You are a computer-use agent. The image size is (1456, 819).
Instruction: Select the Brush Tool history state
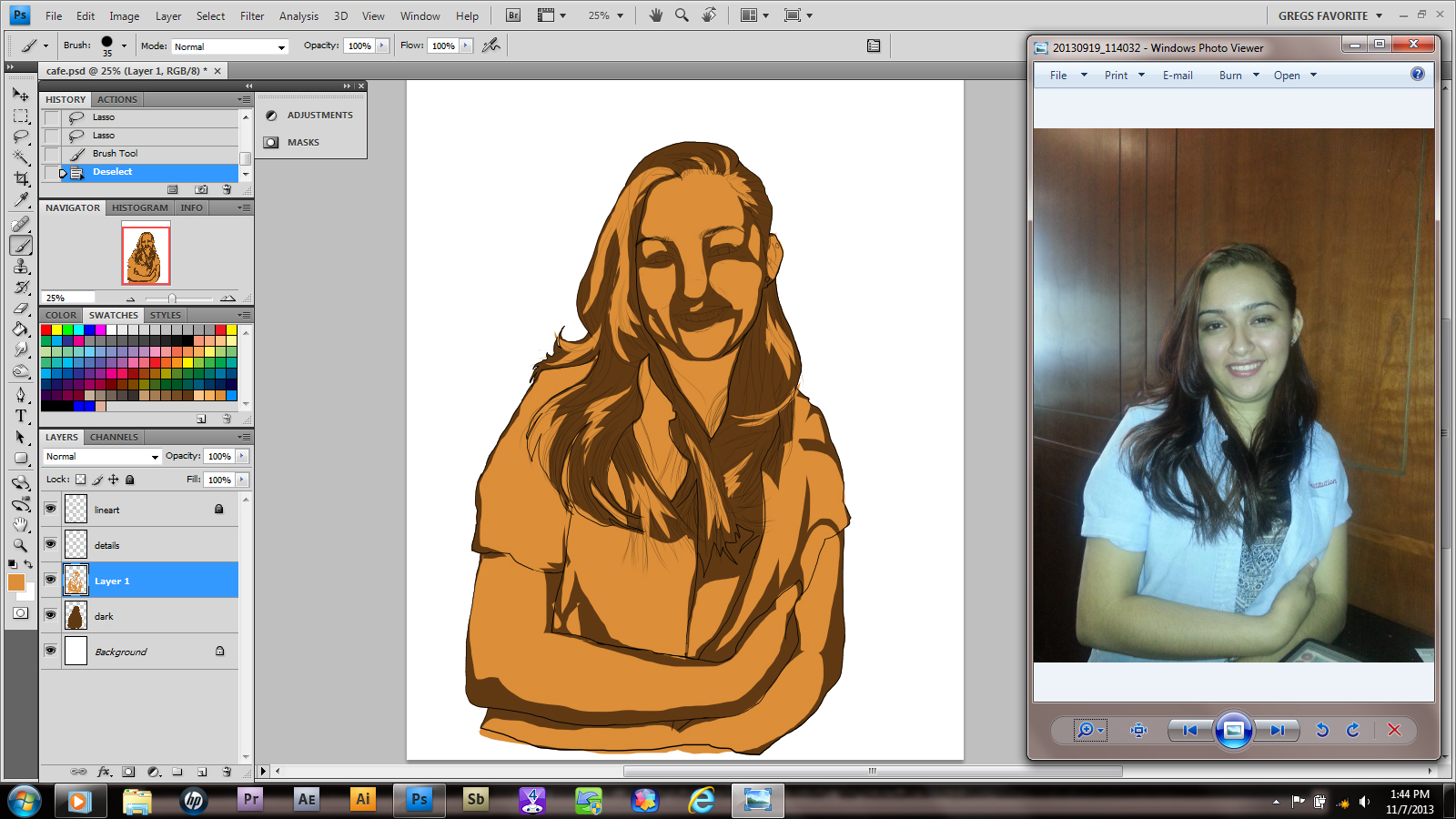[115, 154]
